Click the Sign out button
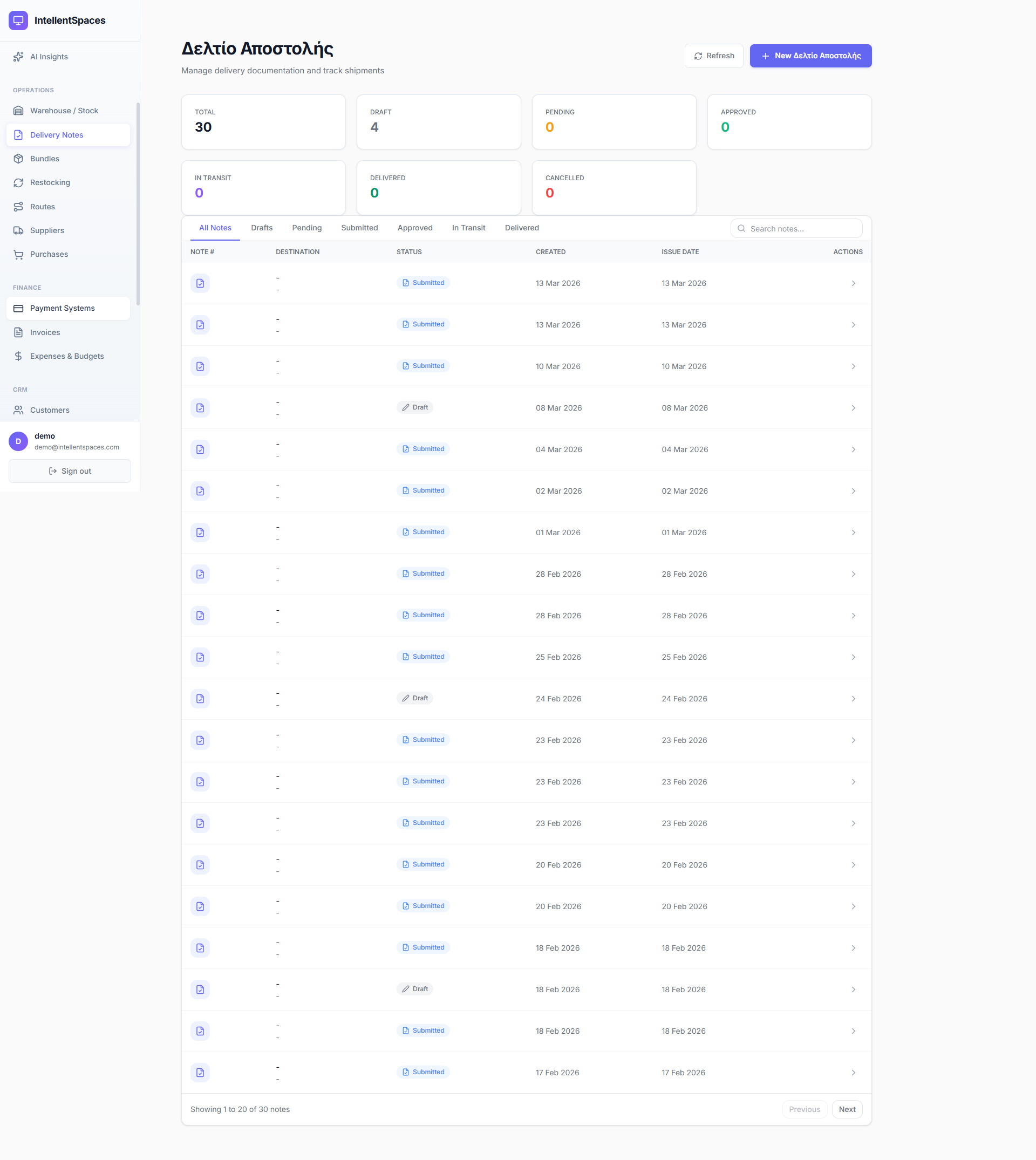Viewport: 1036px width, 1160px height. tap(70, 470)
